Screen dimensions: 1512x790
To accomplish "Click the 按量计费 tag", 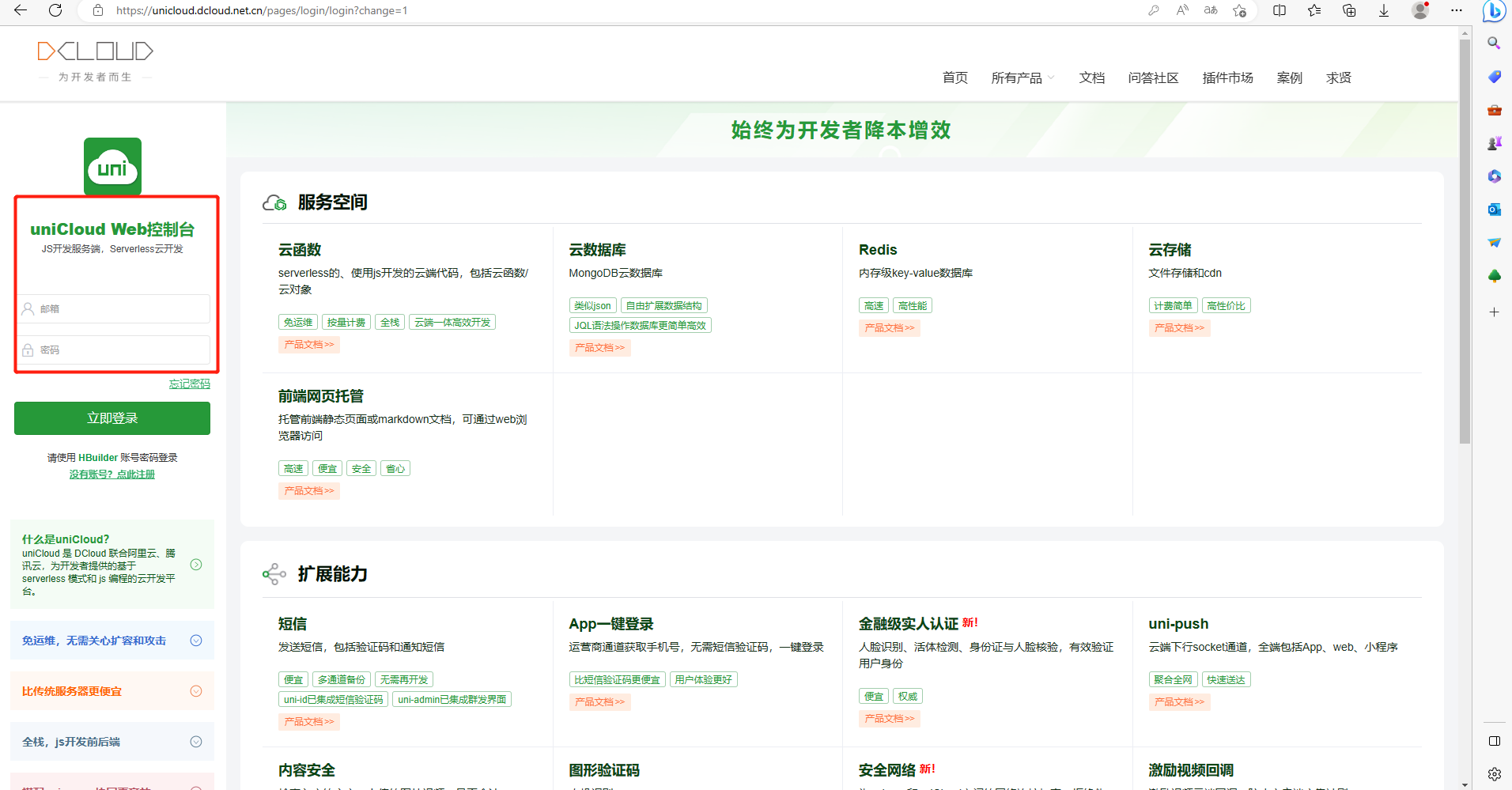I will coord(346,323).
